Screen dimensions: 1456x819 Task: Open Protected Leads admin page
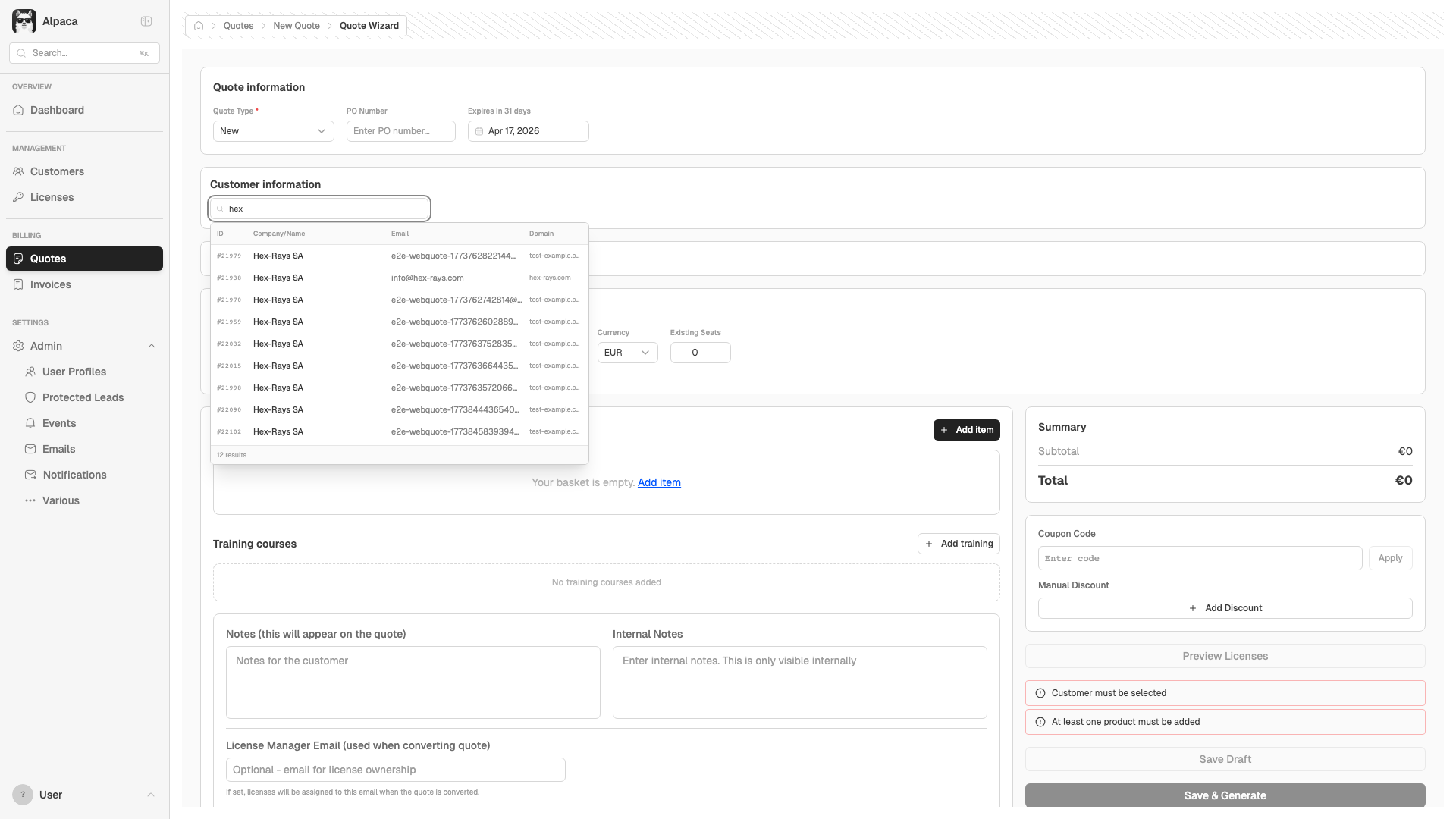pos(83,397)
